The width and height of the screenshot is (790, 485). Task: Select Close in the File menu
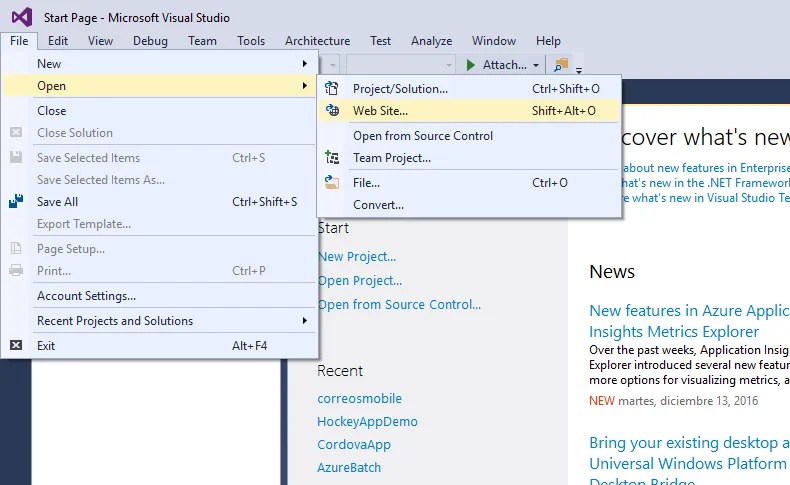159,110
